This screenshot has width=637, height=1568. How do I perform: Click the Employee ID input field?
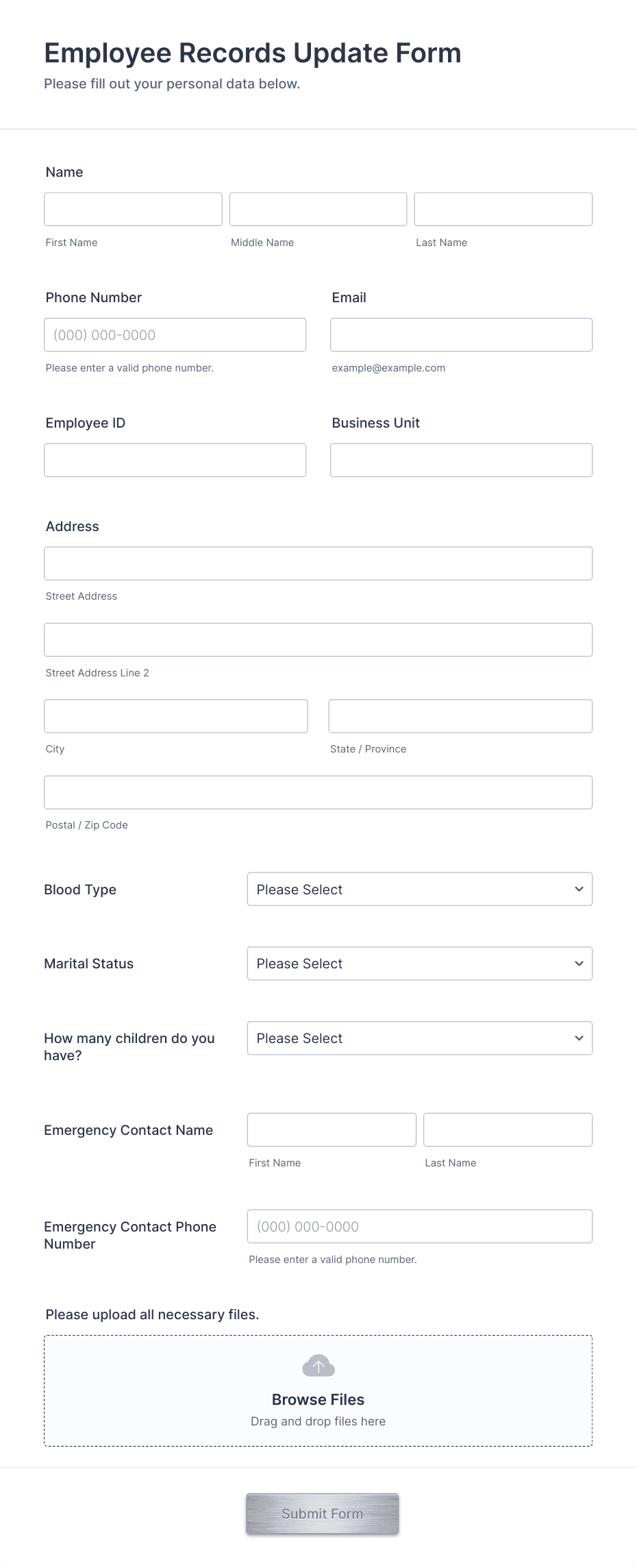175,460
